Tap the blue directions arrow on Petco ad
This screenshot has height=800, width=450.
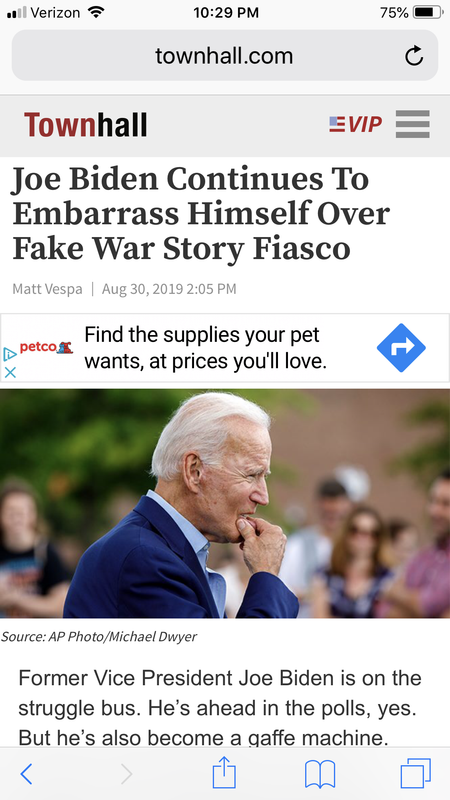pos(401,347)
